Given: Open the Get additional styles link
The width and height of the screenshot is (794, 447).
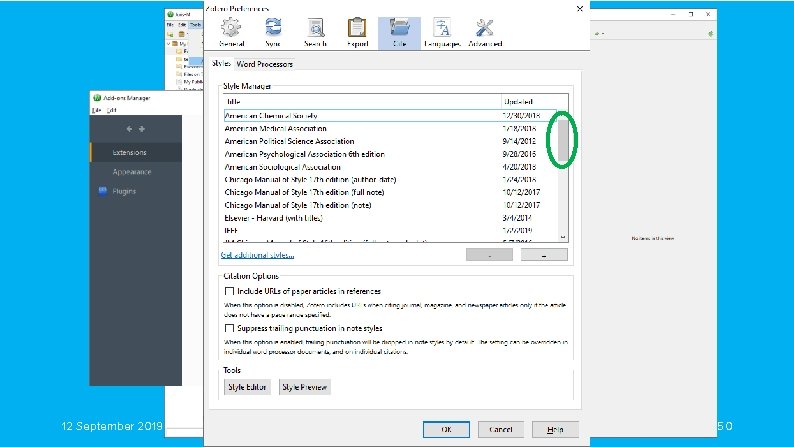Looking at the screenshot, I should pyautogui.click(x=257, y=255).
